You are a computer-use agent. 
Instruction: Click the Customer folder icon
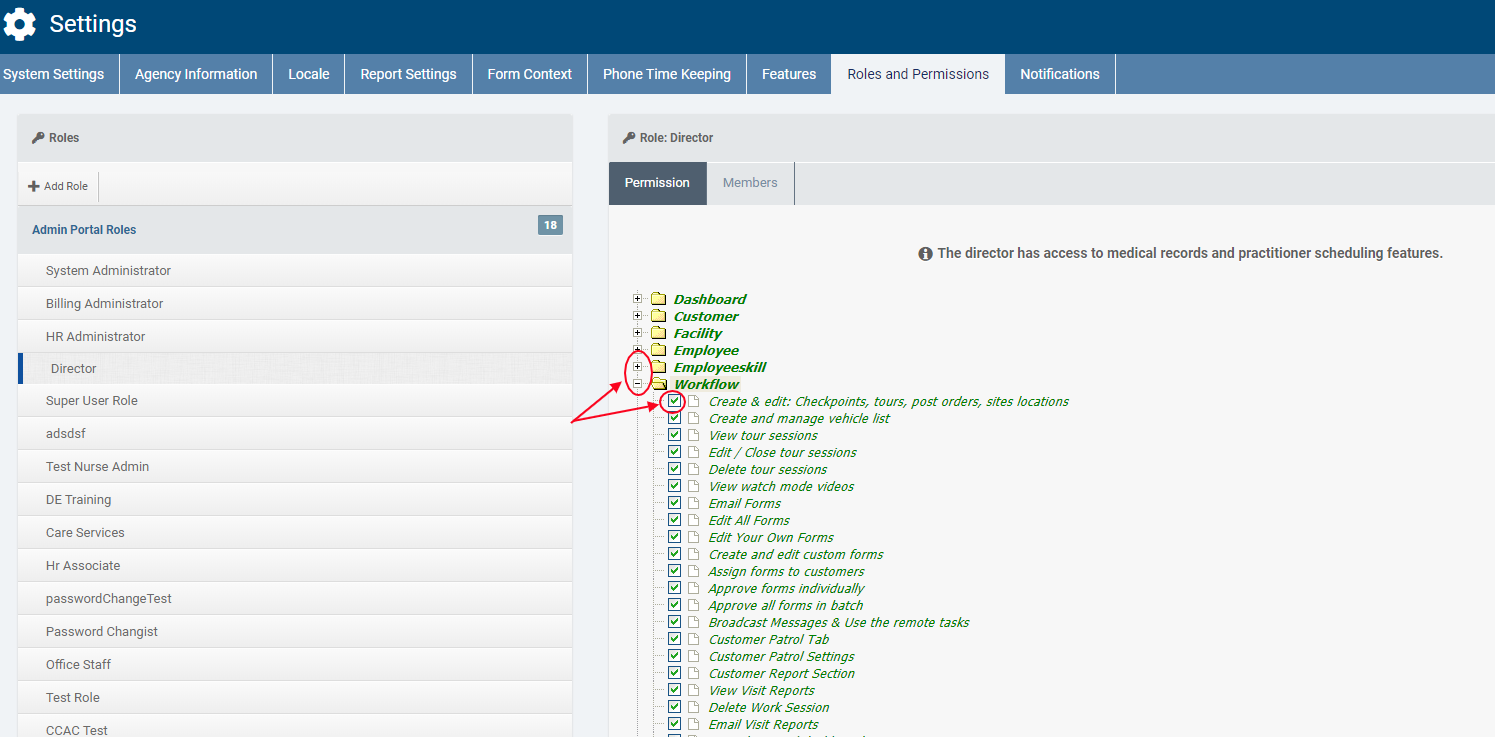658,316
